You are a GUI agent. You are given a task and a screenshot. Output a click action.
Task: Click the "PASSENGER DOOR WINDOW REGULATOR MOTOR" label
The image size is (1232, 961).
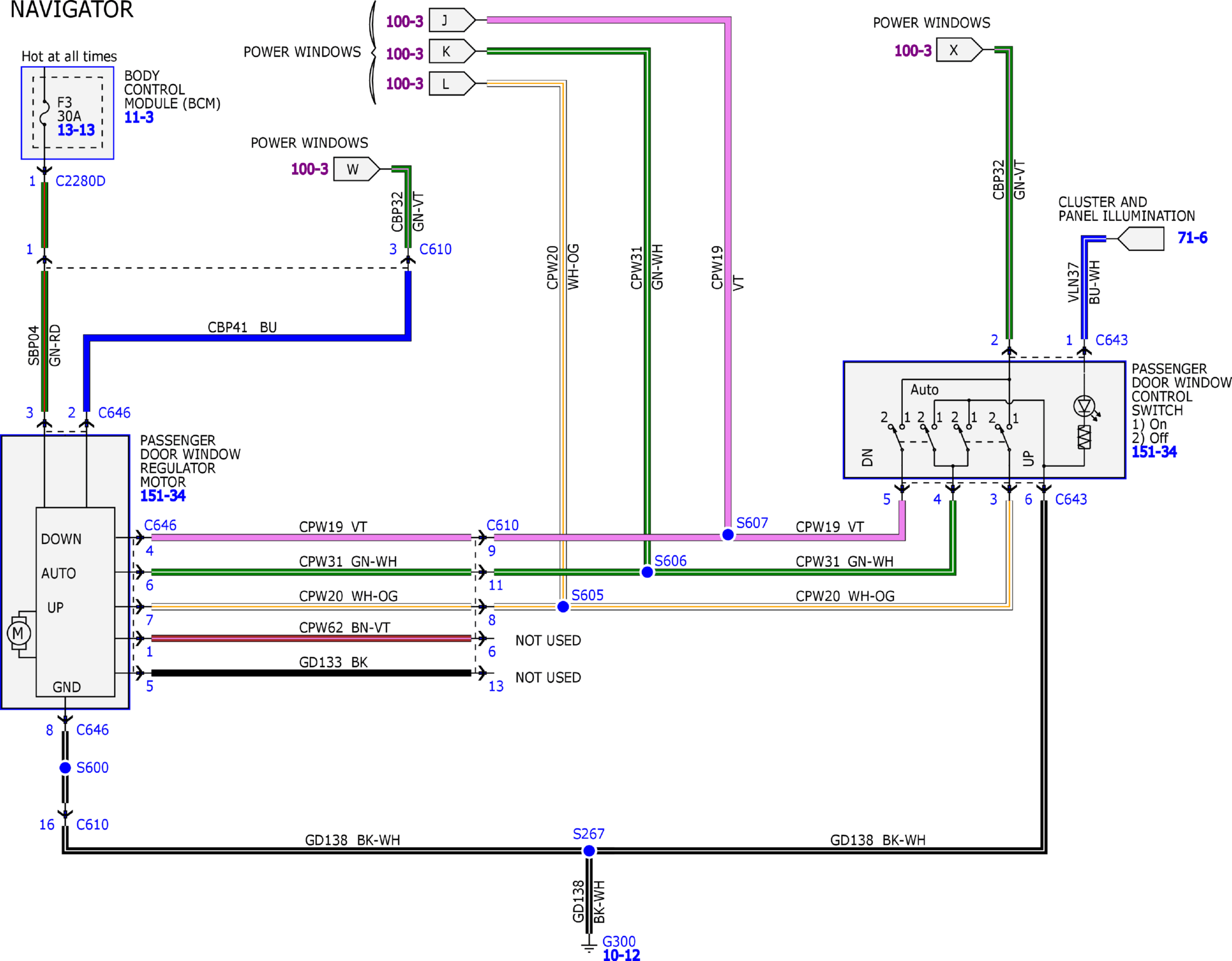(x=190, y=461)
